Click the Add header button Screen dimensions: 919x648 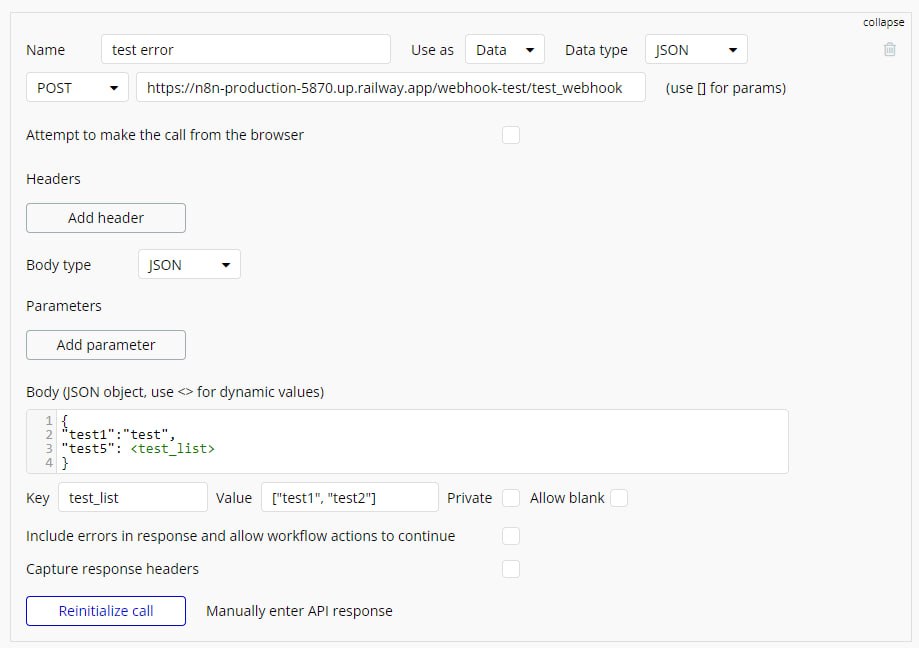tap(106, 218)
